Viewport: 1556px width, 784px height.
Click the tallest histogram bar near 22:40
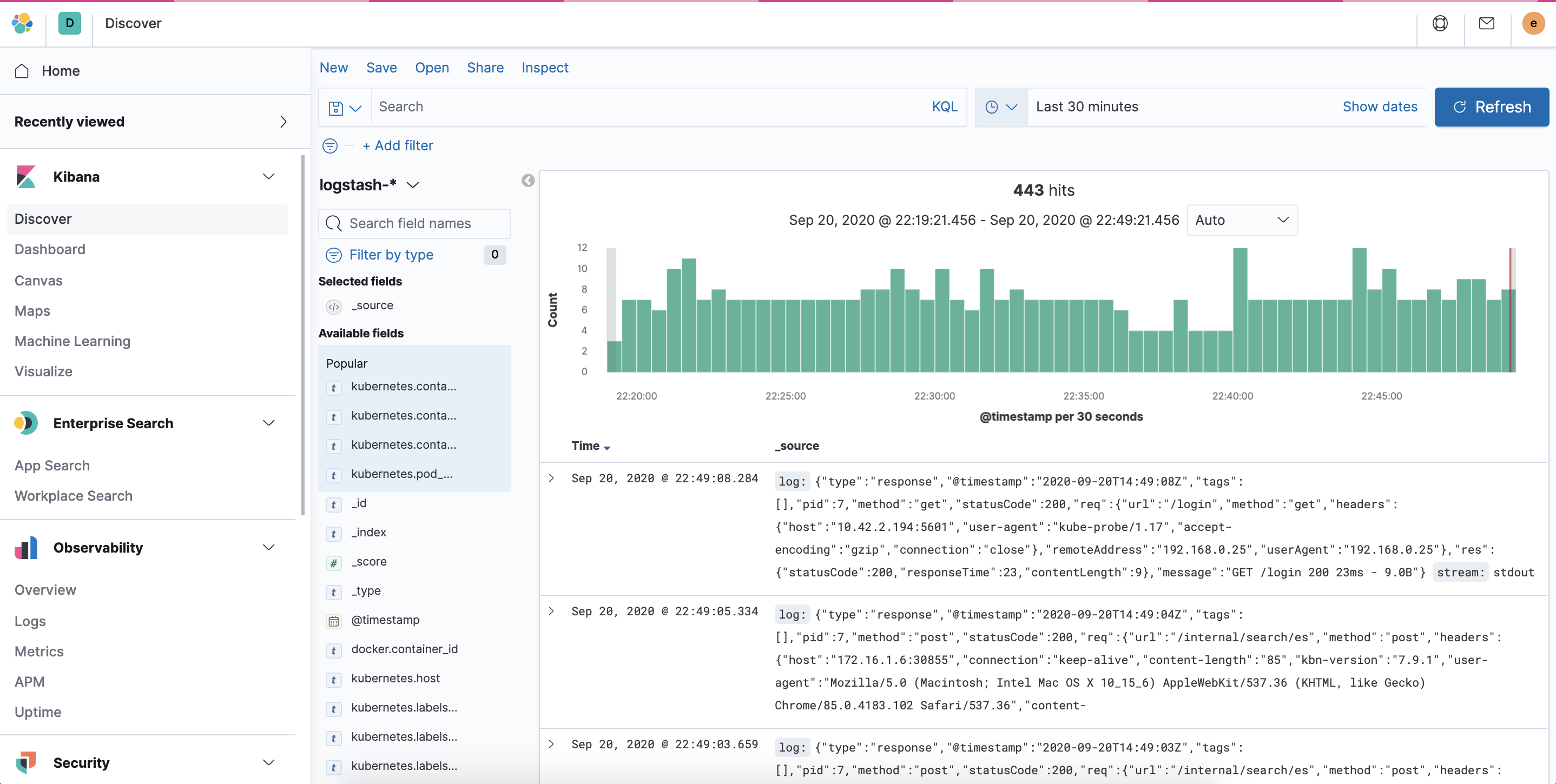(x=1239, y=310)
